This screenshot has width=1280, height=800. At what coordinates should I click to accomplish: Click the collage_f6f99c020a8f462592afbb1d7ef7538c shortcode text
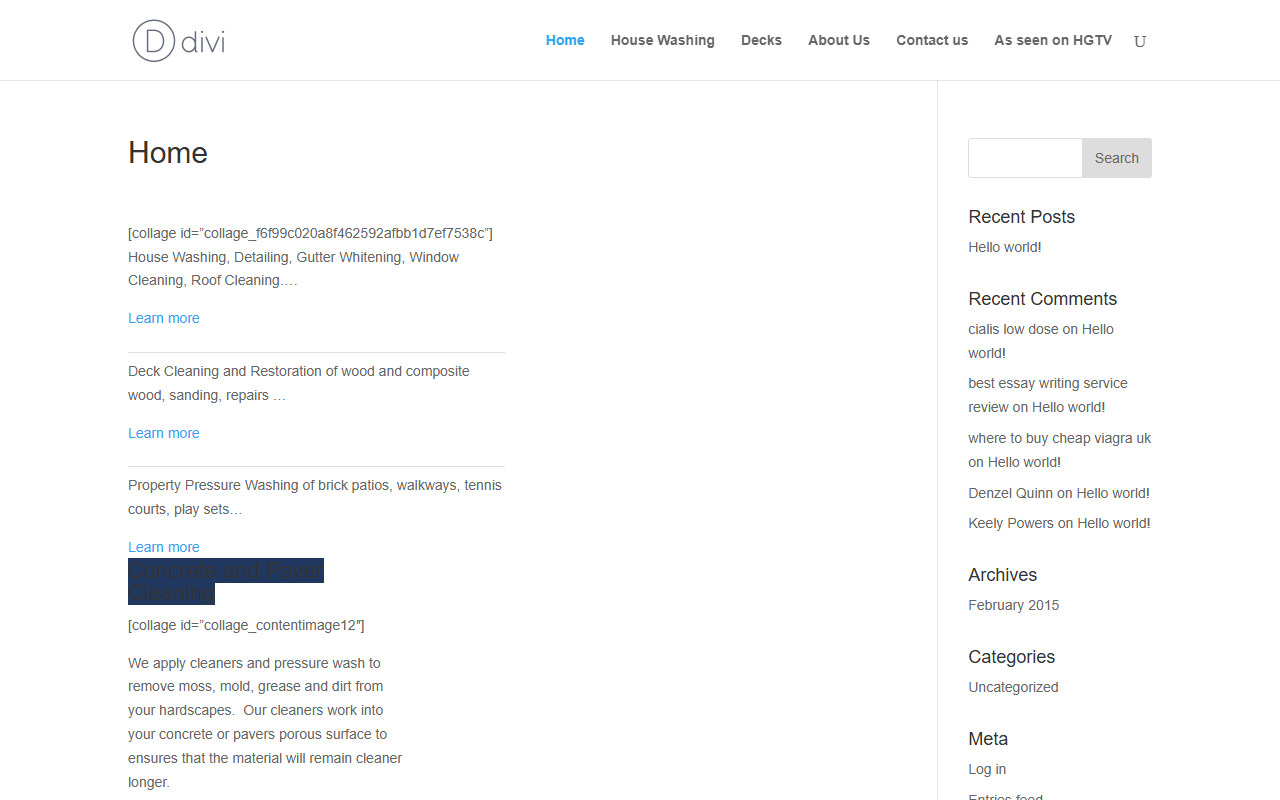(x=310, y=233)
